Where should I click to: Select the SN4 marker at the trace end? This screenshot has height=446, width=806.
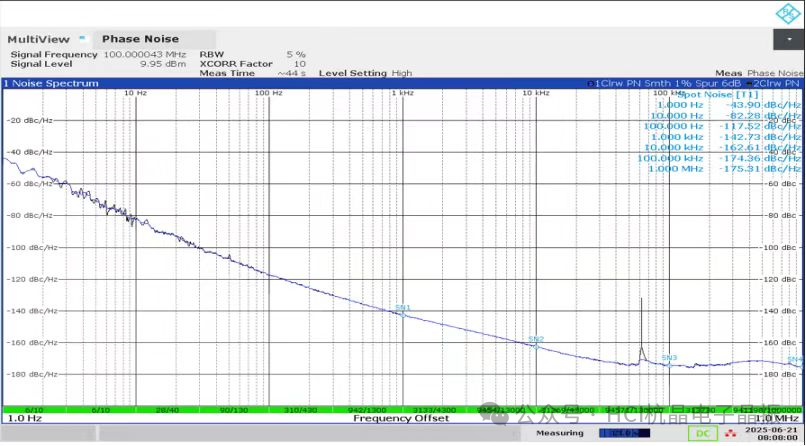coord(795,360)
